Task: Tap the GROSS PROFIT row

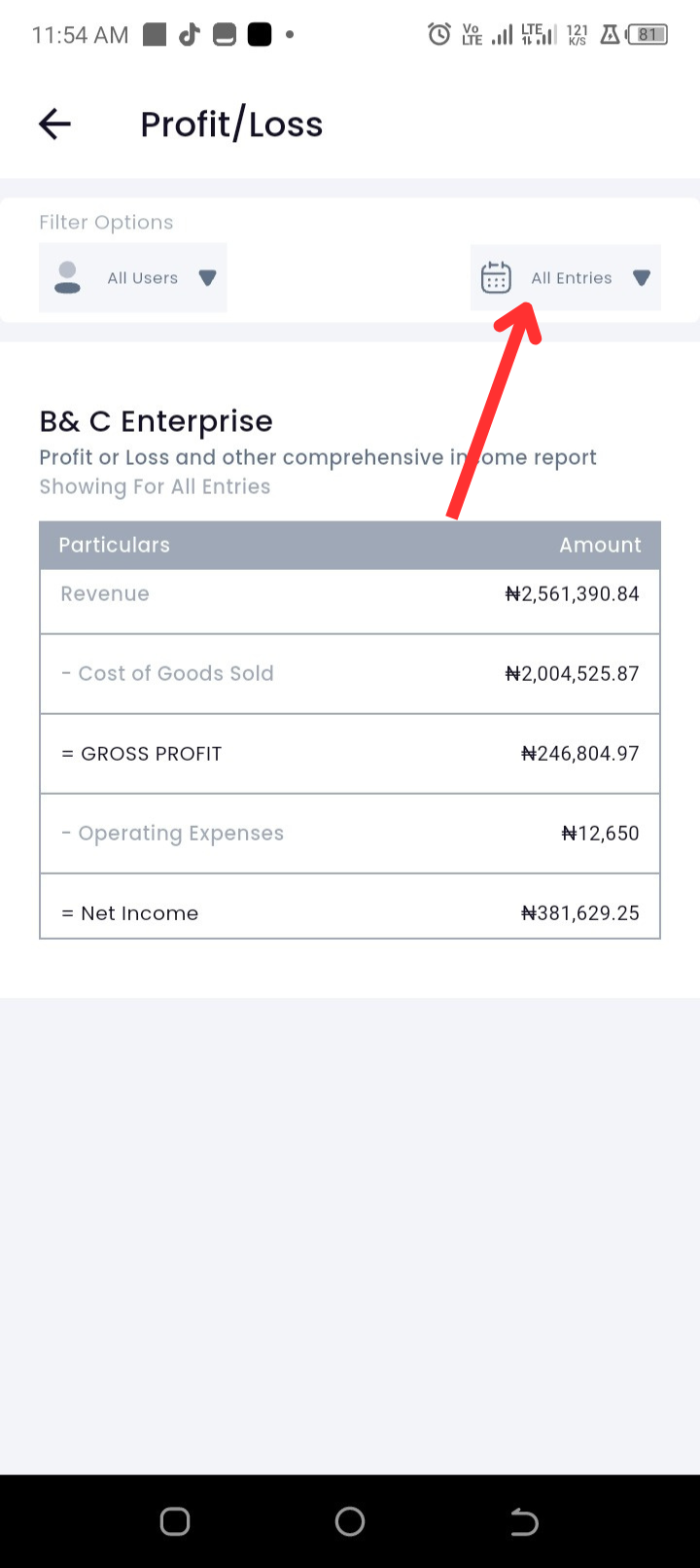Action: [x=350, y=754]
